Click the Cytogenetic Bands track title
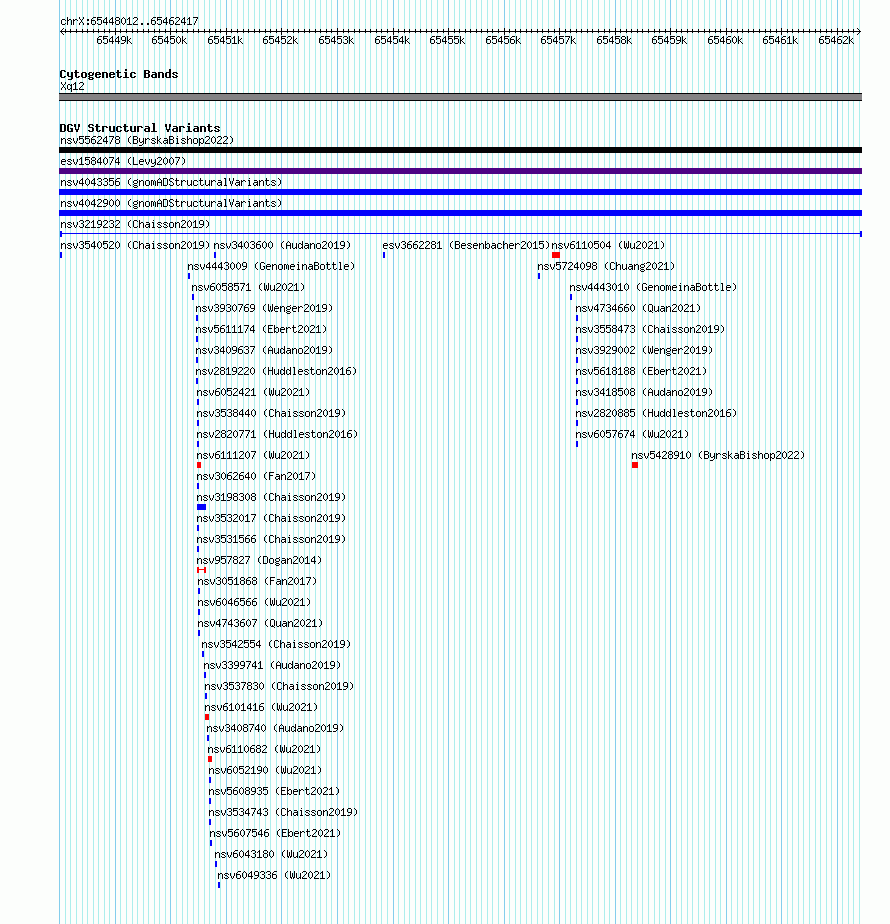 (x=118, y=74)
